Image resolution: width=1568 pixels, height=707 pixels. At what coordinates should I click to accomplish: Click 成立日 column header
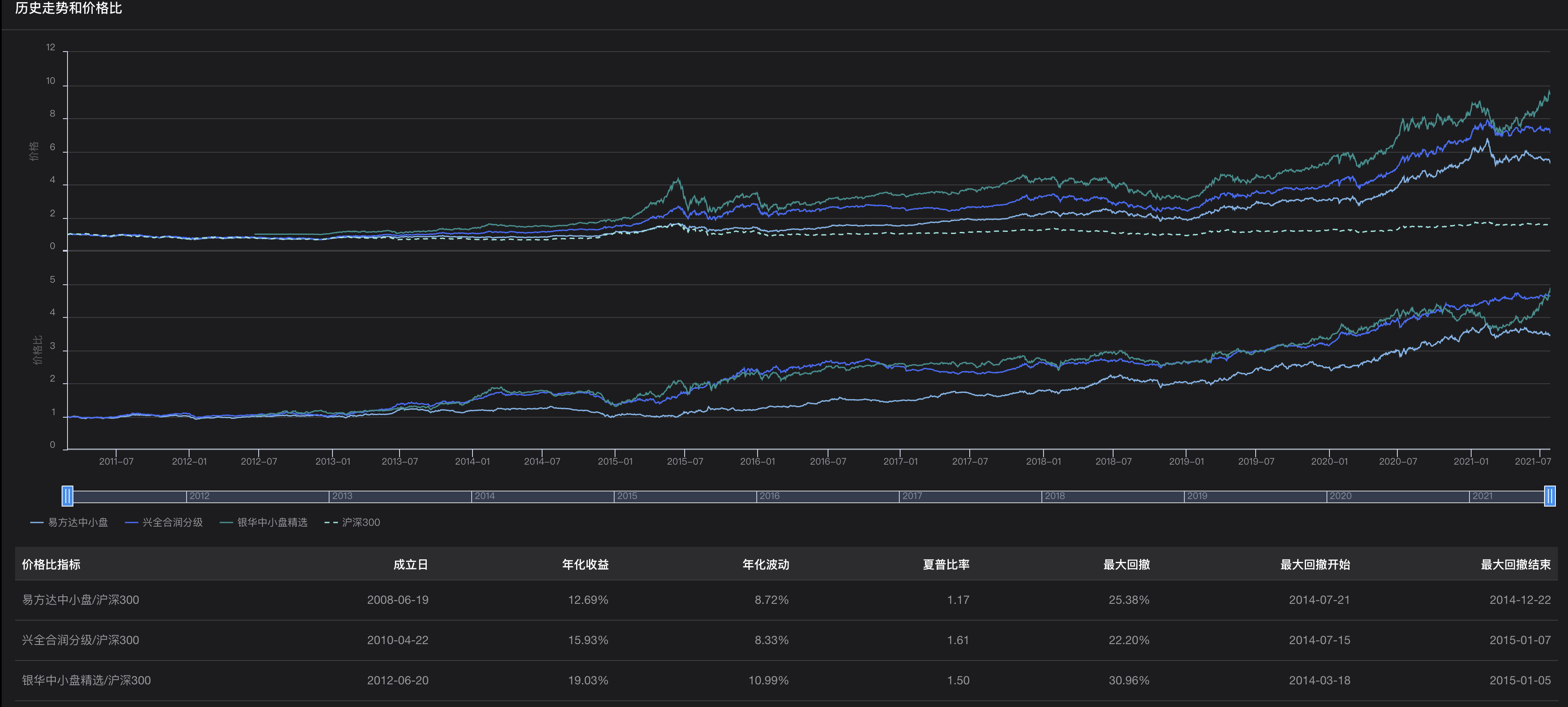[410, 564]
